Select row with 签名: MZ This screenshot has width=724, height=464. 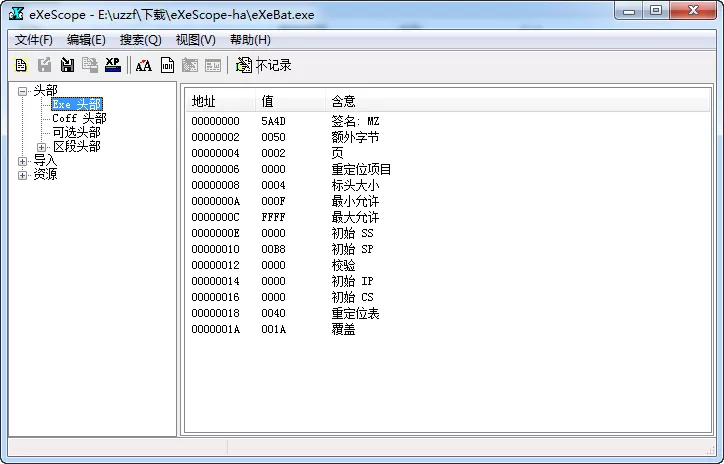(x=447, y=121)
